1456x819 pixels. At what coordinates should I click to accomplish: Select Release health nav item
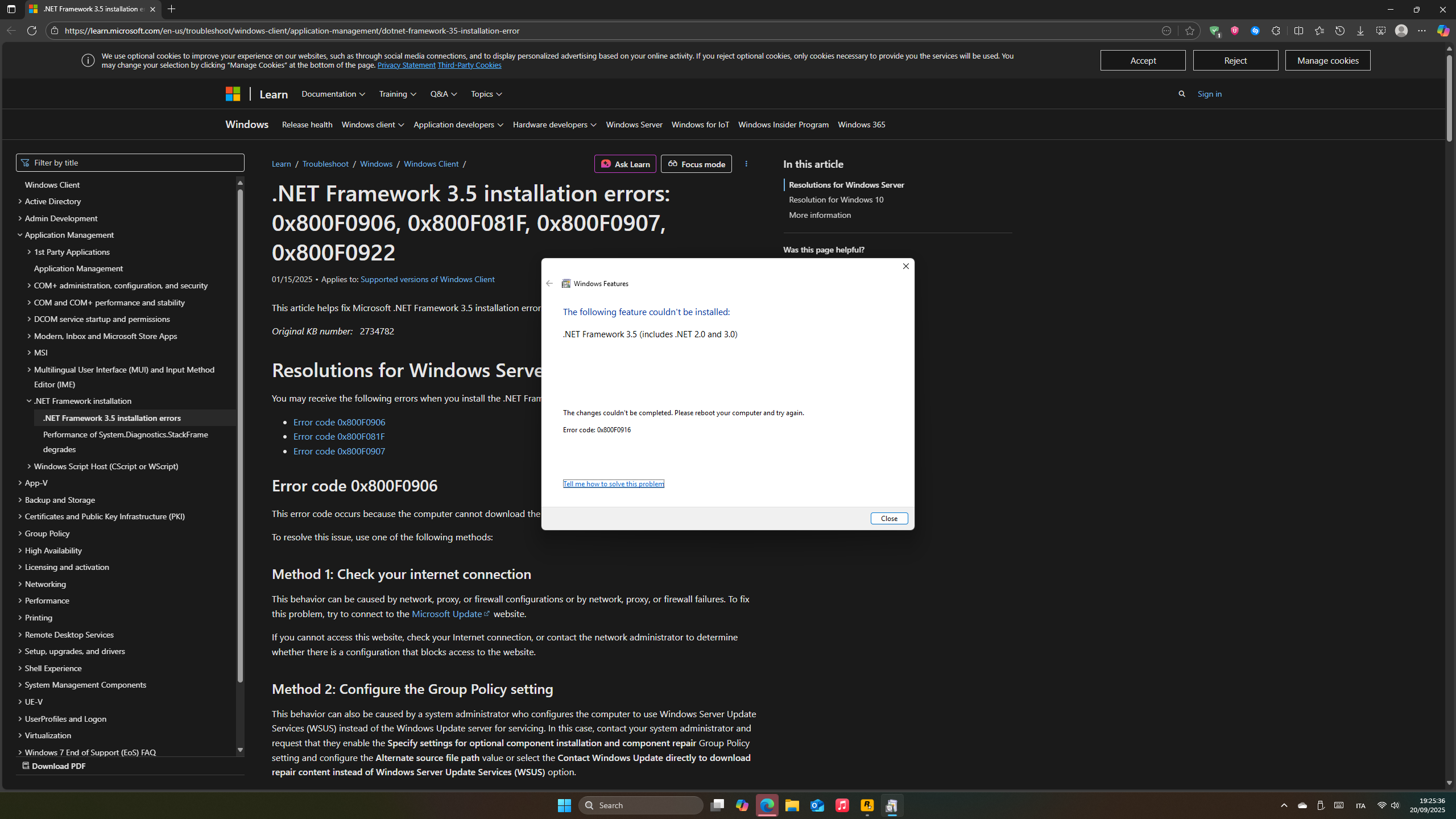(307, 125)
